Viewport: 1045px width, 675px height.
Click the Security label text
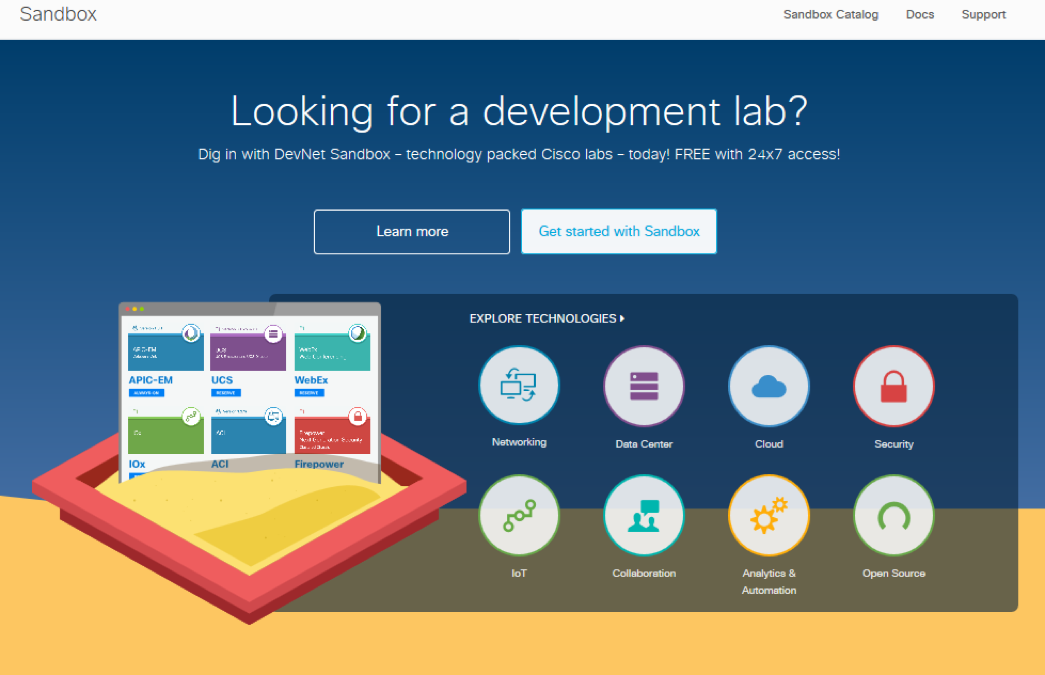[x=894, y=444]
